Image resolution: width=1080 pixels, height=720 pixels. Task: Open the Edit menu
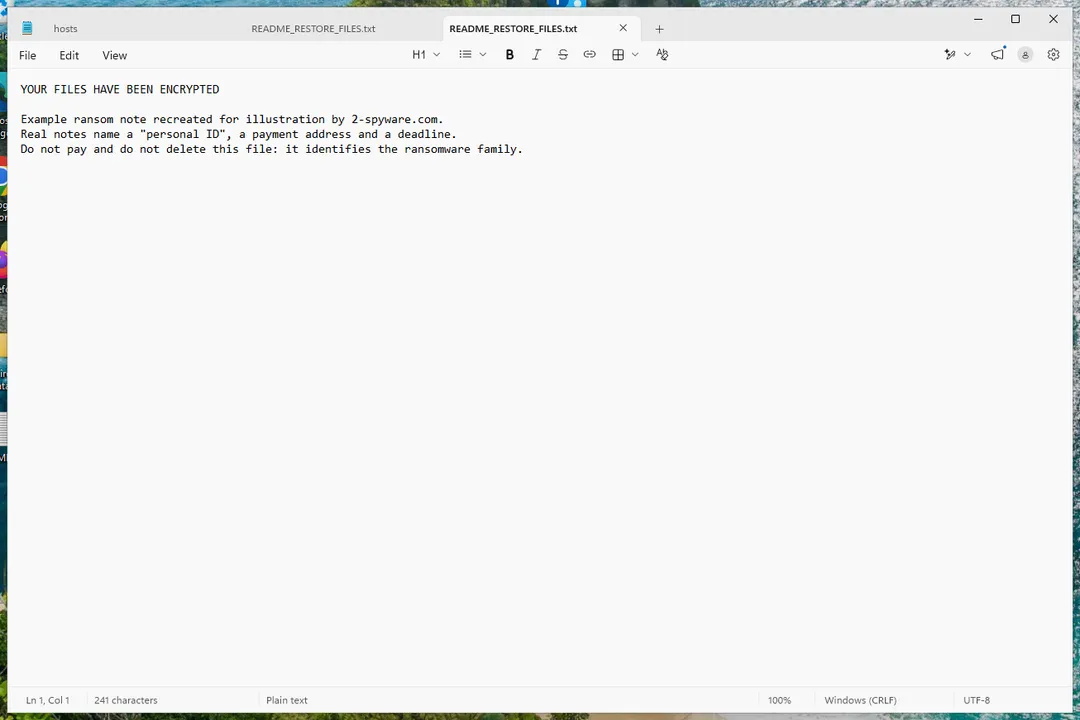pyautogui.click(x=69, y=56)
